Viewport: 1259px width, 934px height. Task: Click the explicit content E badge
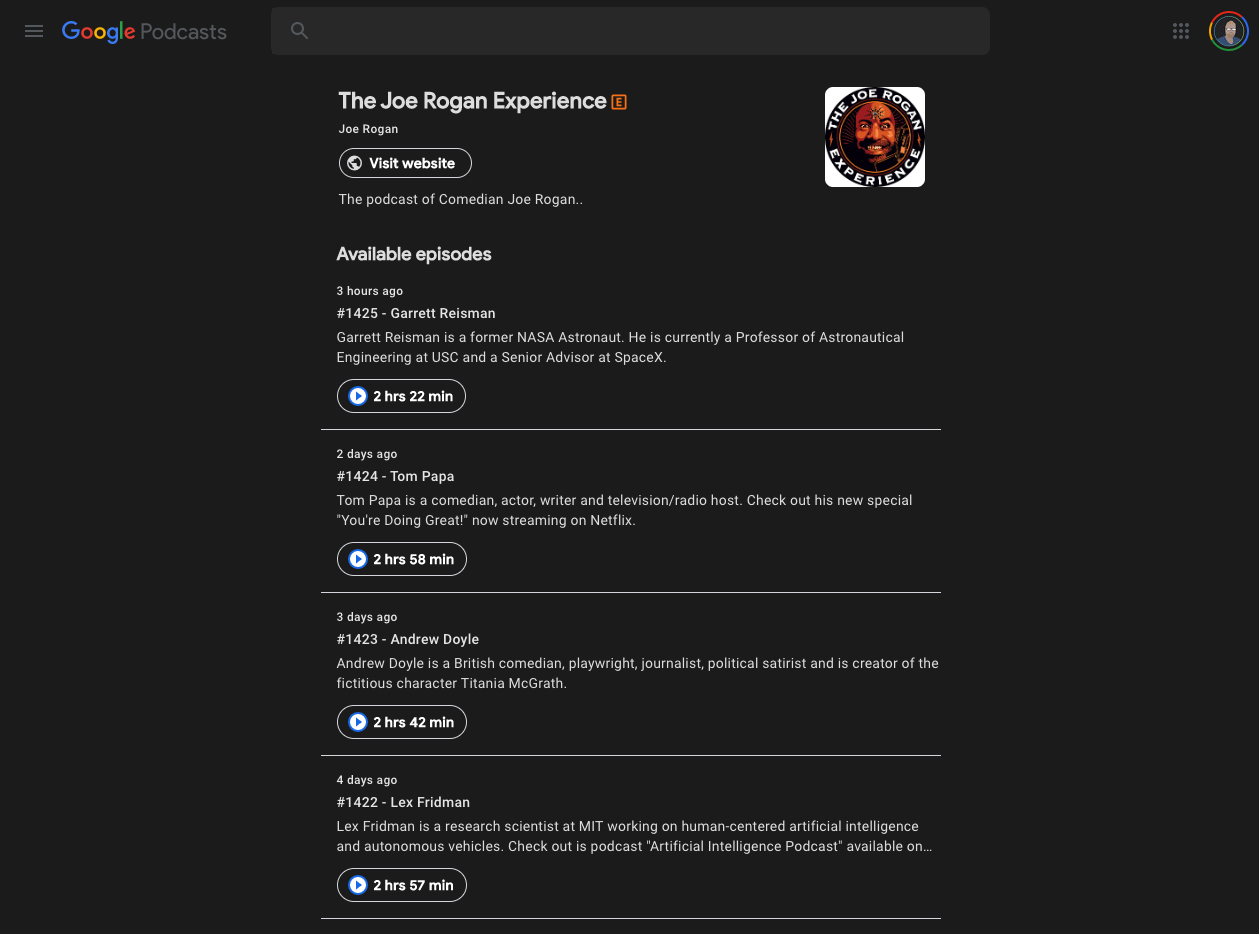(619, 102)
